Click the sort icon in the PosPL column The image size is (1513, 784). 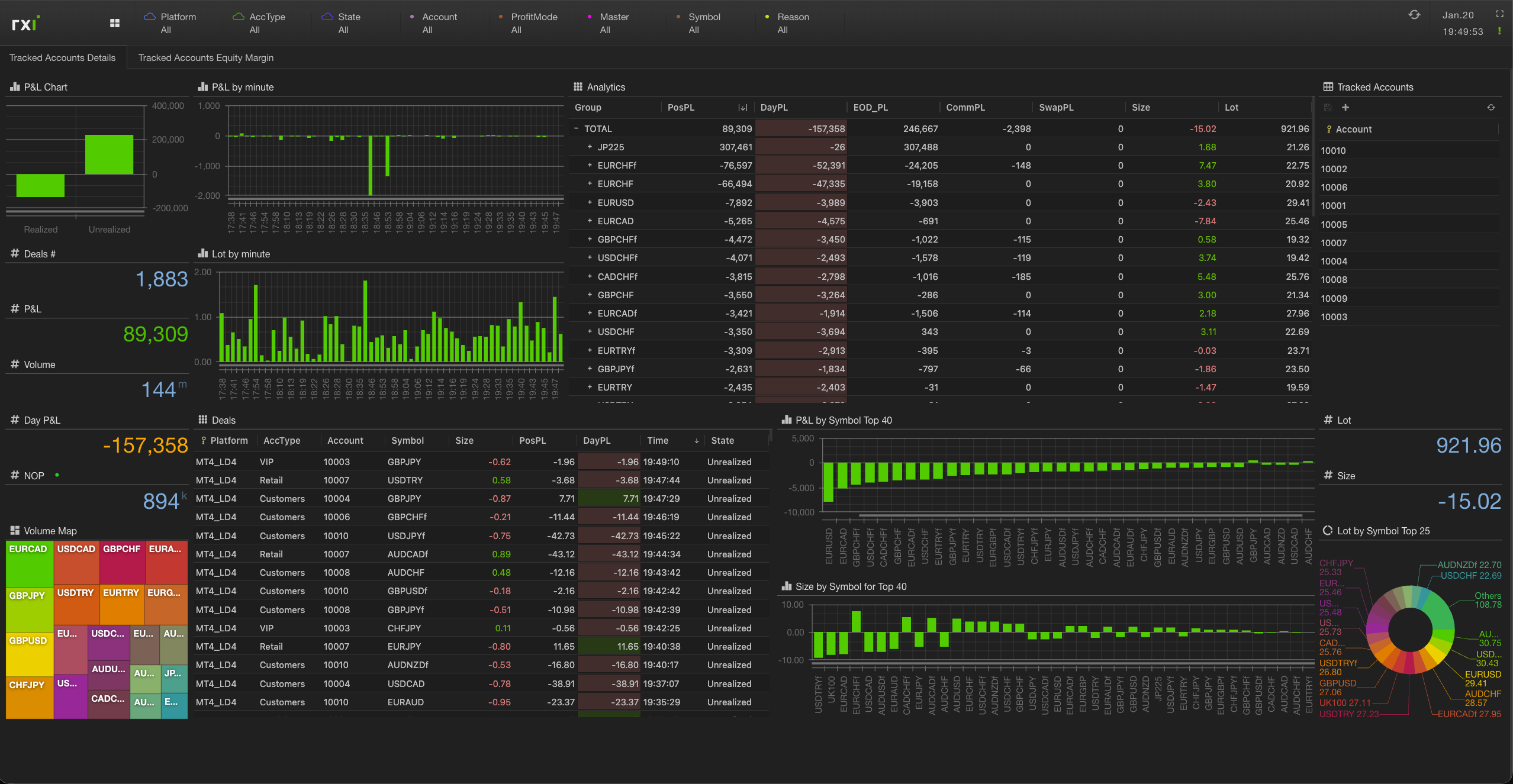742,108
